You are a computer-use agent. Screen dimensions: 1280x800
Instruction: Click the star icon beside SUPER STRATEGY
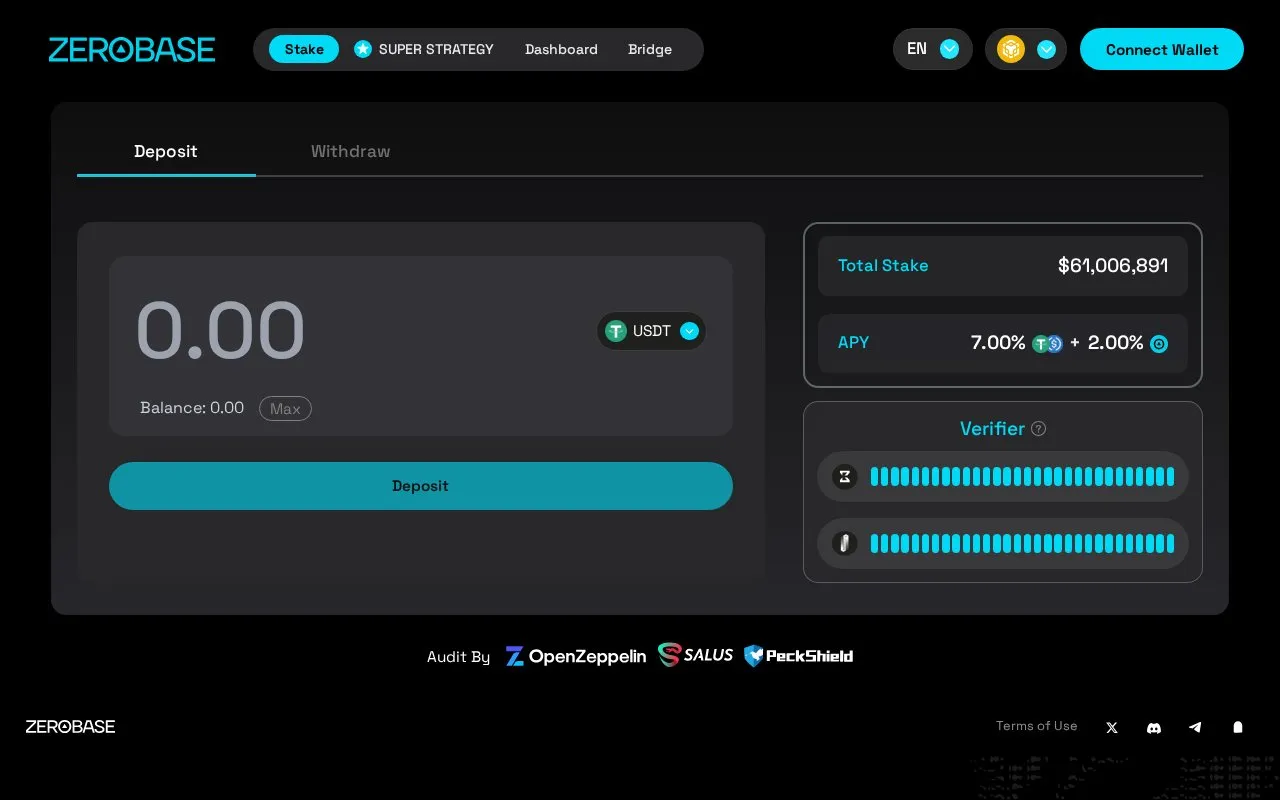(x=363, y=49)
